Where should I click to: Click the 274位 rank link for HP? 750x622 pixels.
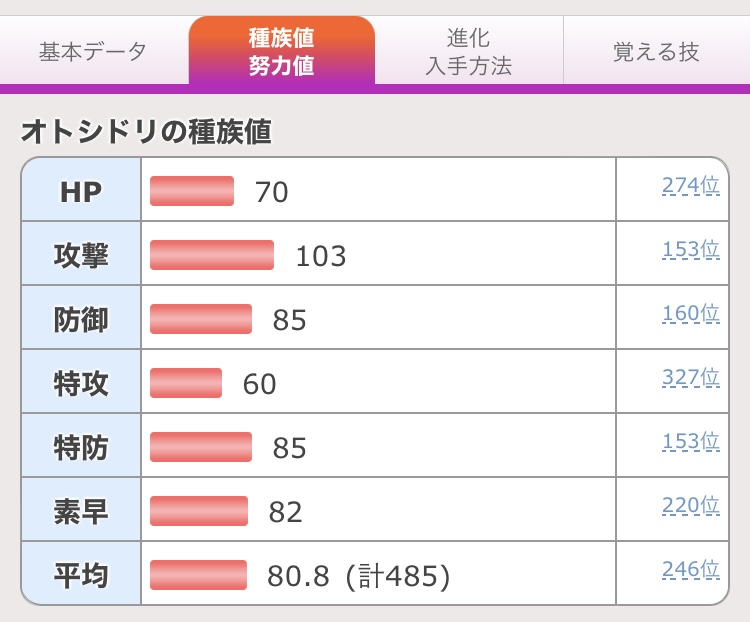[690, 186]
